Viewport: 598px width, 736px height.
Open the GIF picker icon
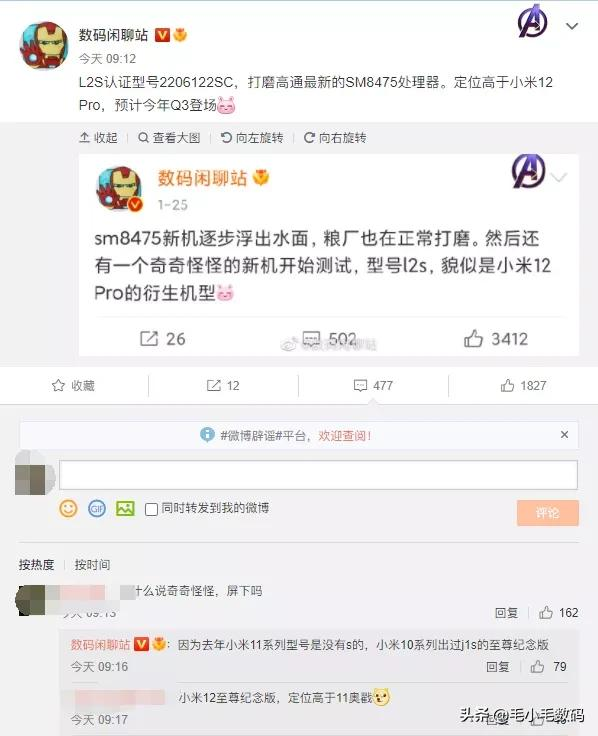[97, 509]
